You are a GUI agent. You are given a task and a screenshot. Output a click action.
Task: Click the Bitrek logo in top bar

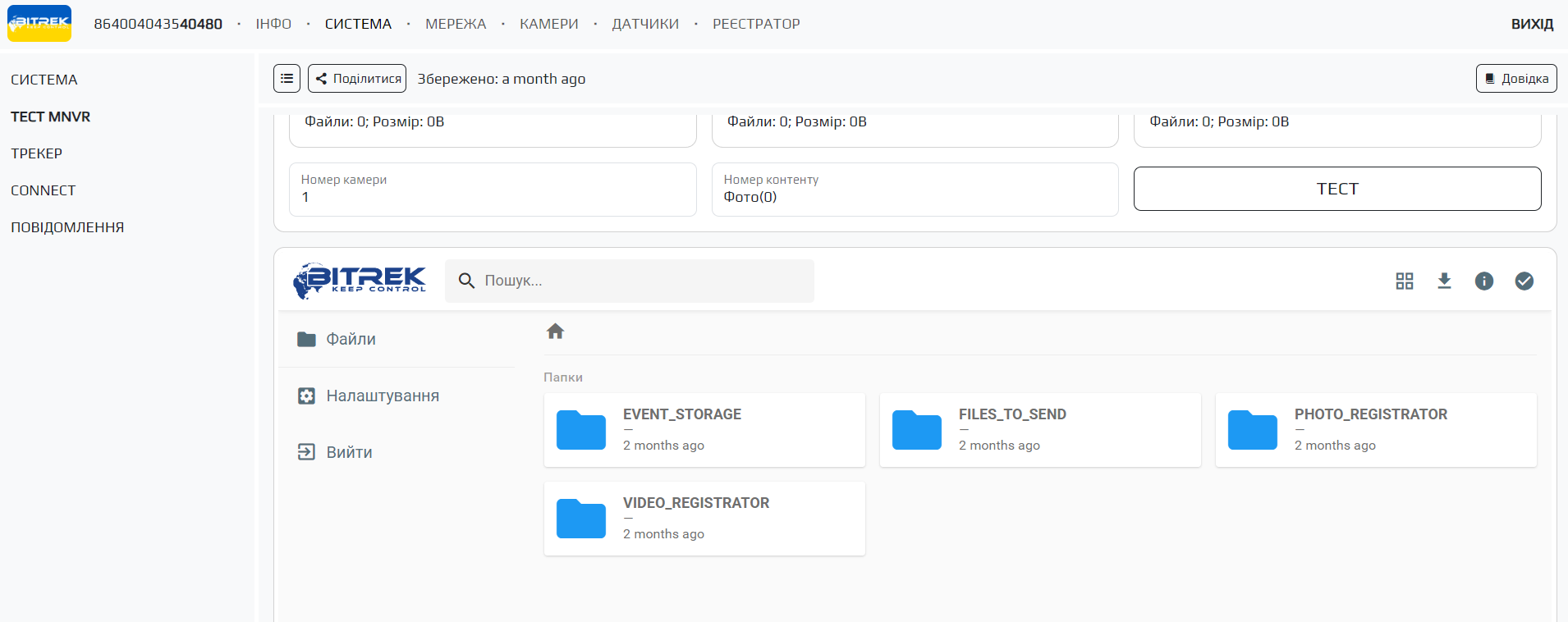pyautogui.click(x=39, y=23)
